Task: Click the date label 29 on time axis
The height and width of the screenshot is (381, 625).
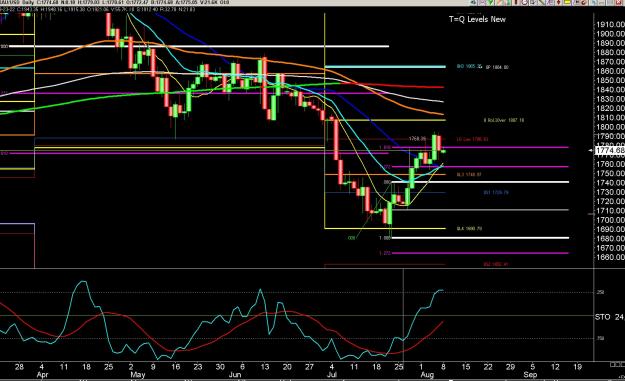Action: tap(510, 367)
